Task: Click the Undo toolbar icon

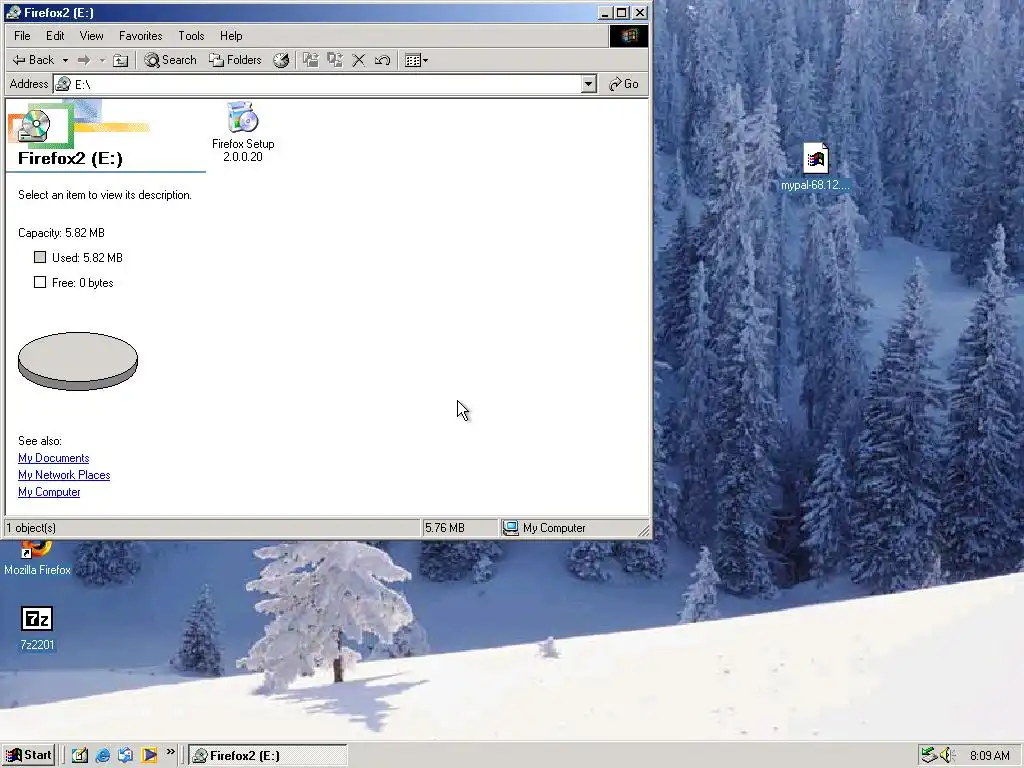Action: pyautogui.click(x=383, y=60)
